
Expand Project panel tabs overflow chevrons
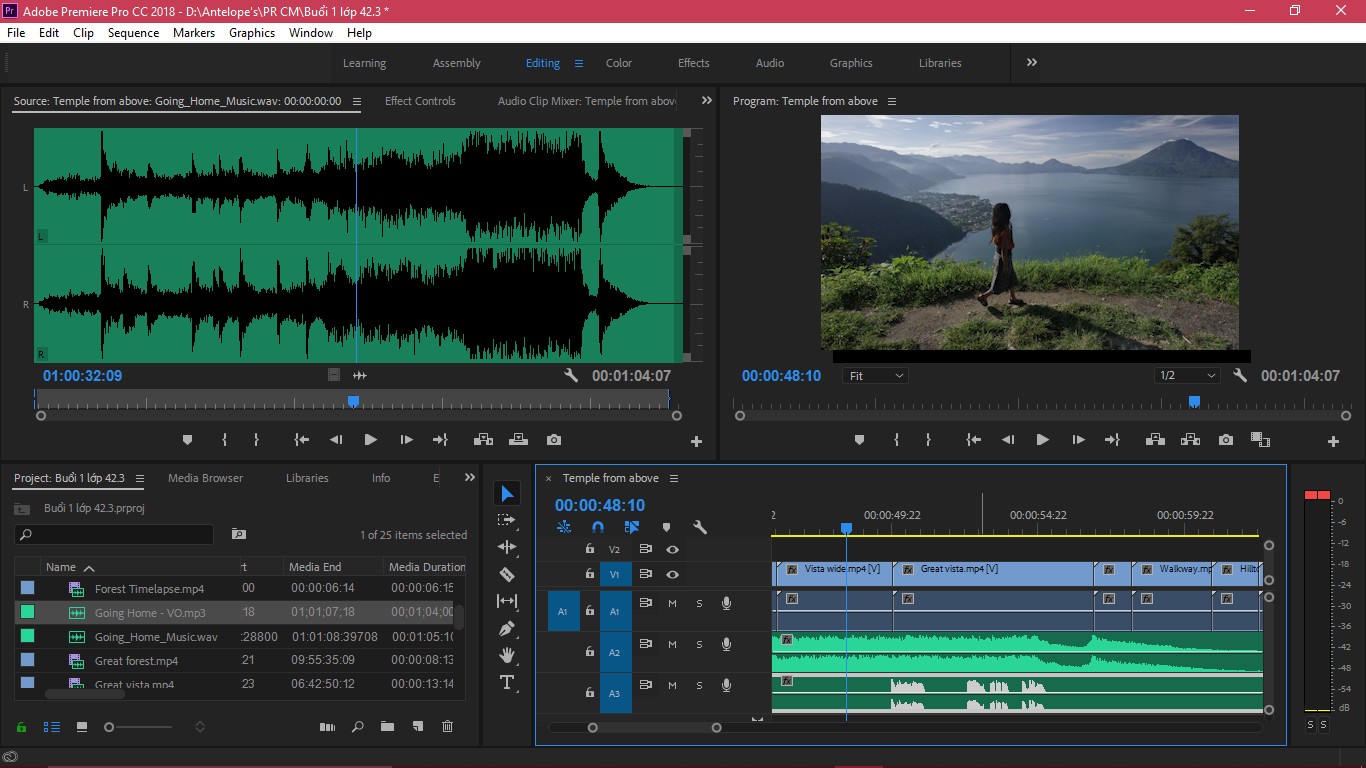click(x=470, y=478)
